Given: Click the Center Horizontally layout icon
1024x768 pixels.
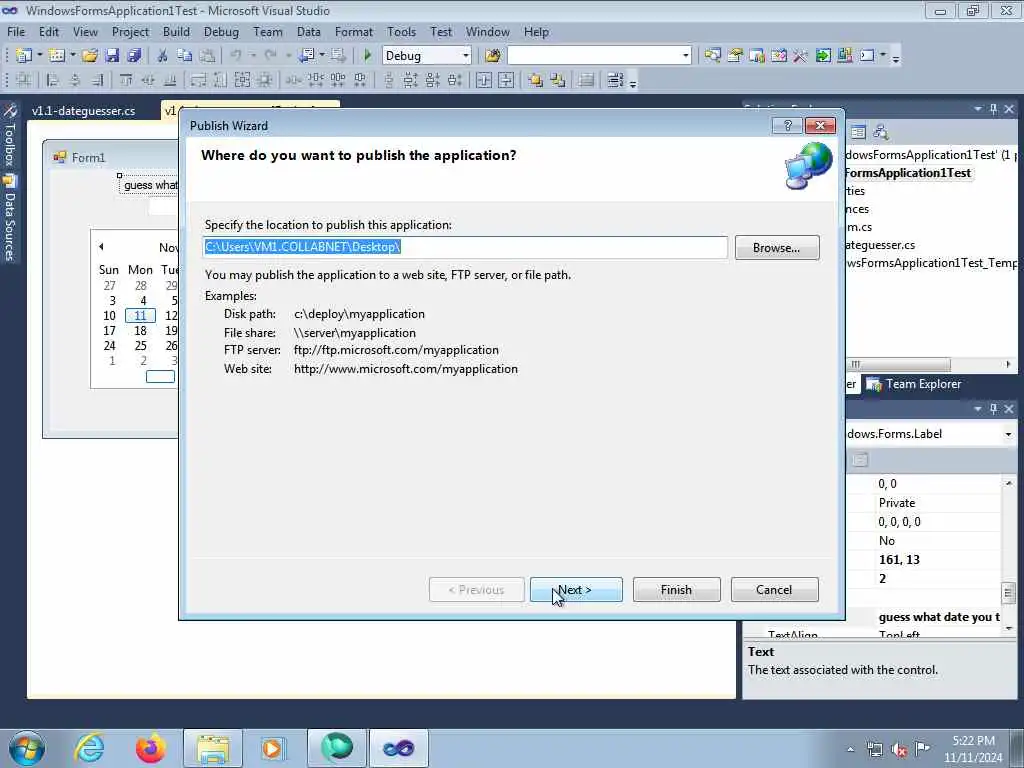Looking at the screenshot, I should [484, 80].
